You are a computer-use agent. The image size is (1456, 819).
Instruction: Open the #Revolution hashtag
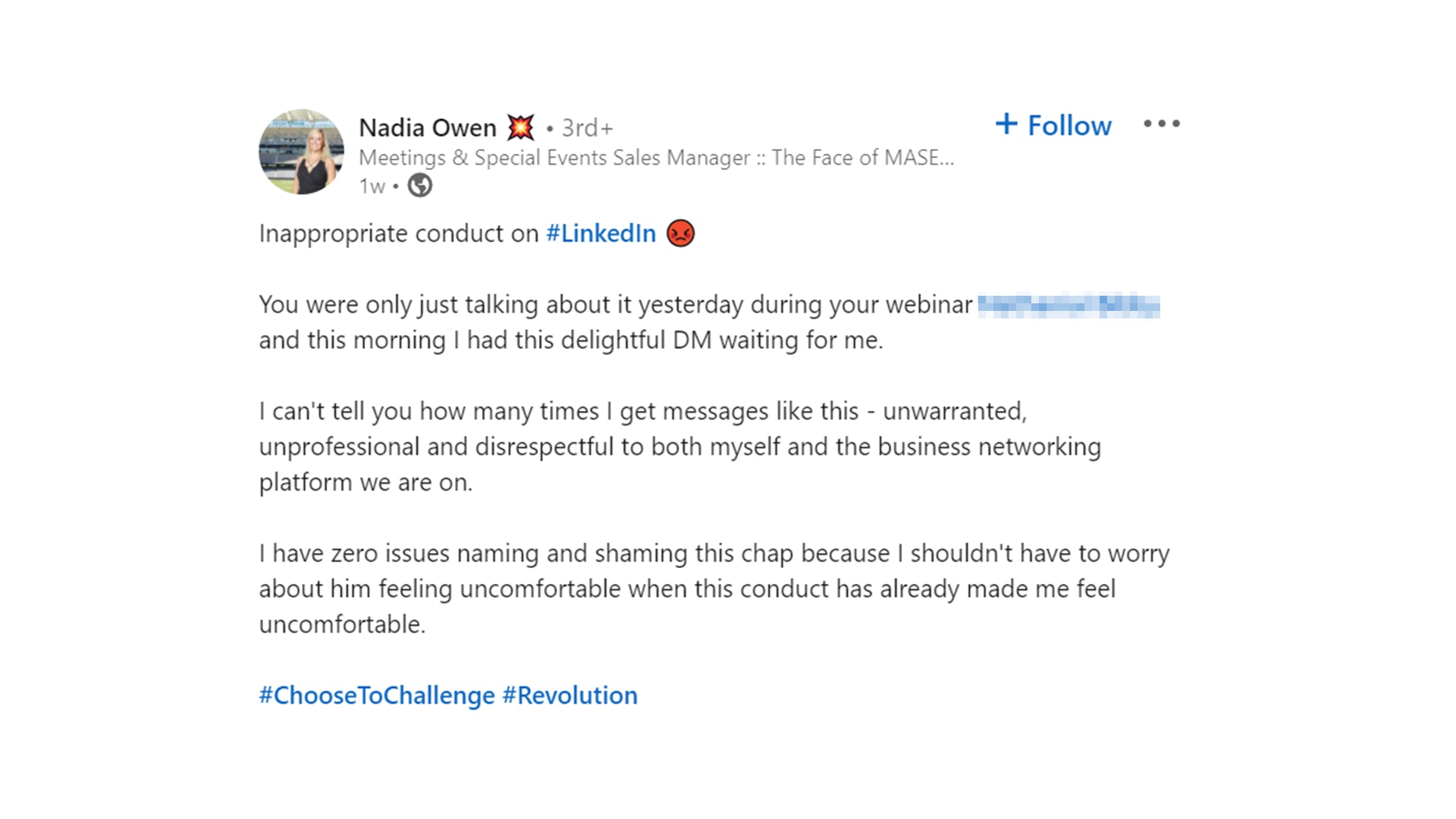tap(570, 695)
